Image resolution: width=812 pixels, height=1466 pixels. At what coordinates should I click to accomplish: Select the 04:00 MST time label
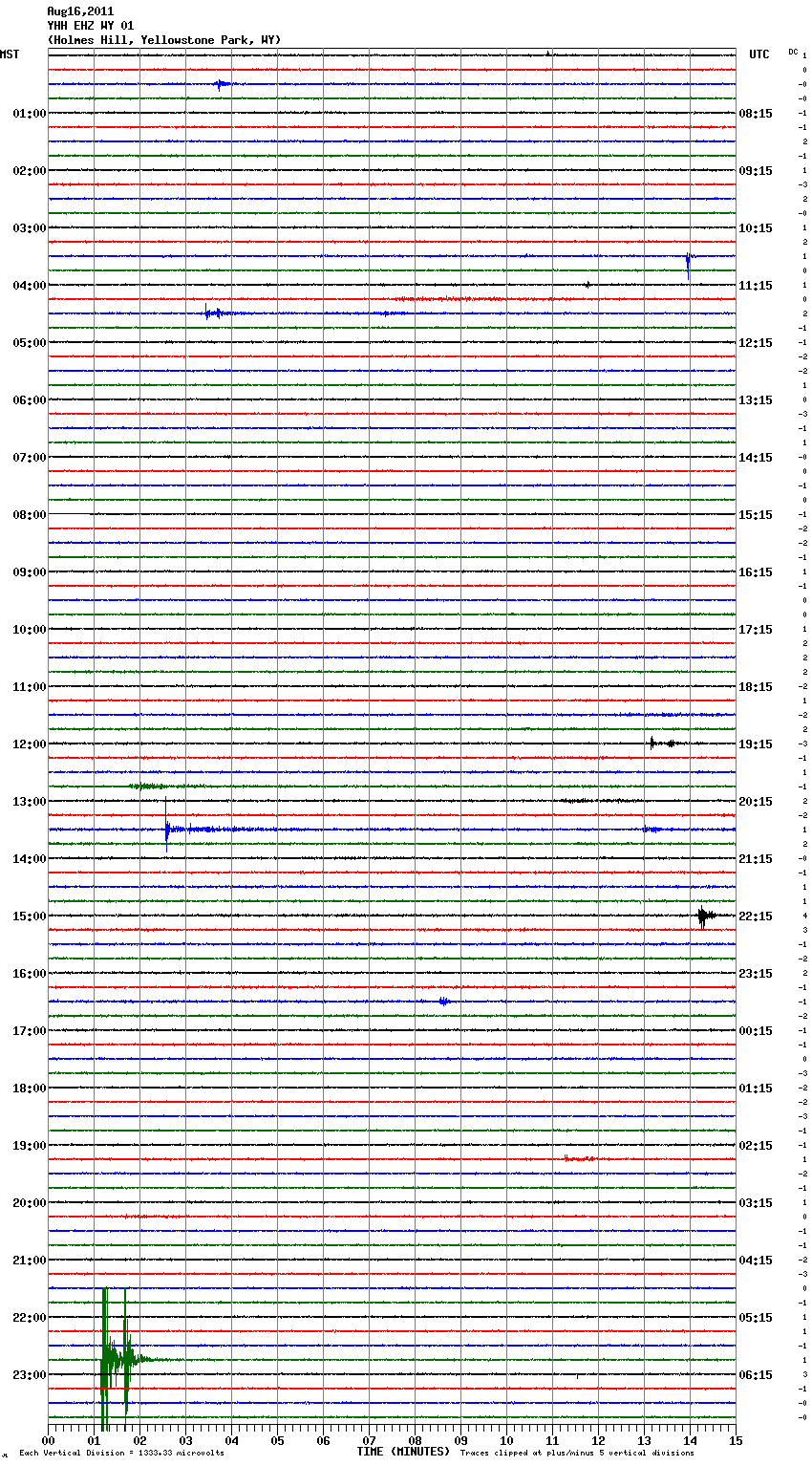coord(30,286)
